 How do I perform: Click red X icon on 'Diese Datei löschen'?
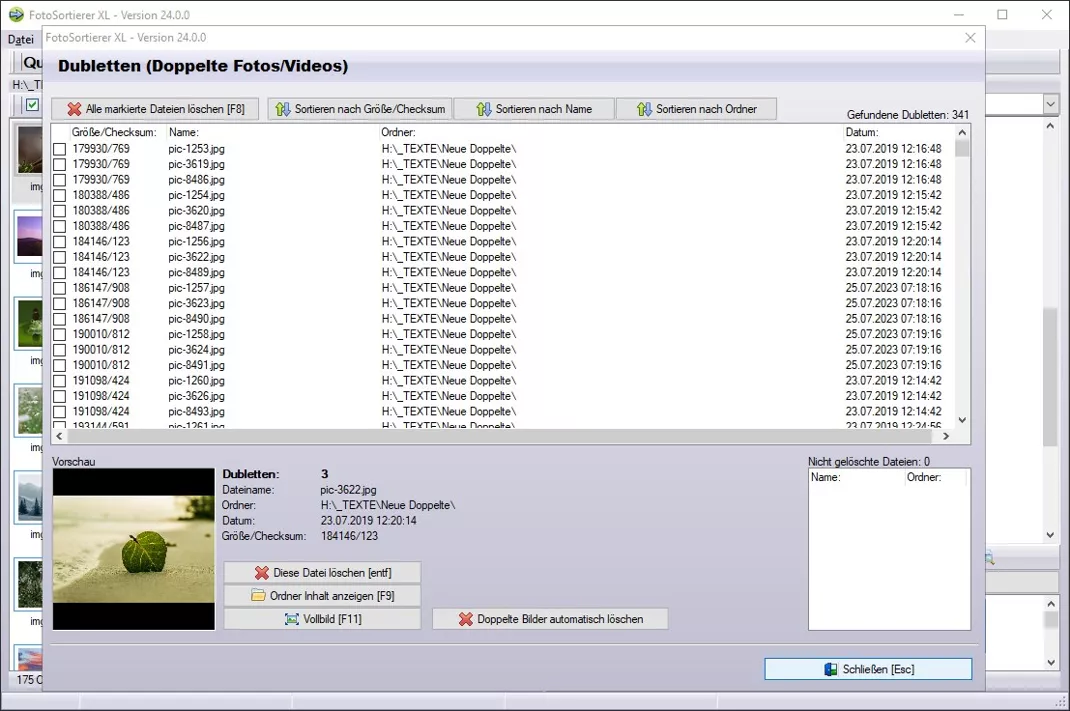tap(261, 573)
